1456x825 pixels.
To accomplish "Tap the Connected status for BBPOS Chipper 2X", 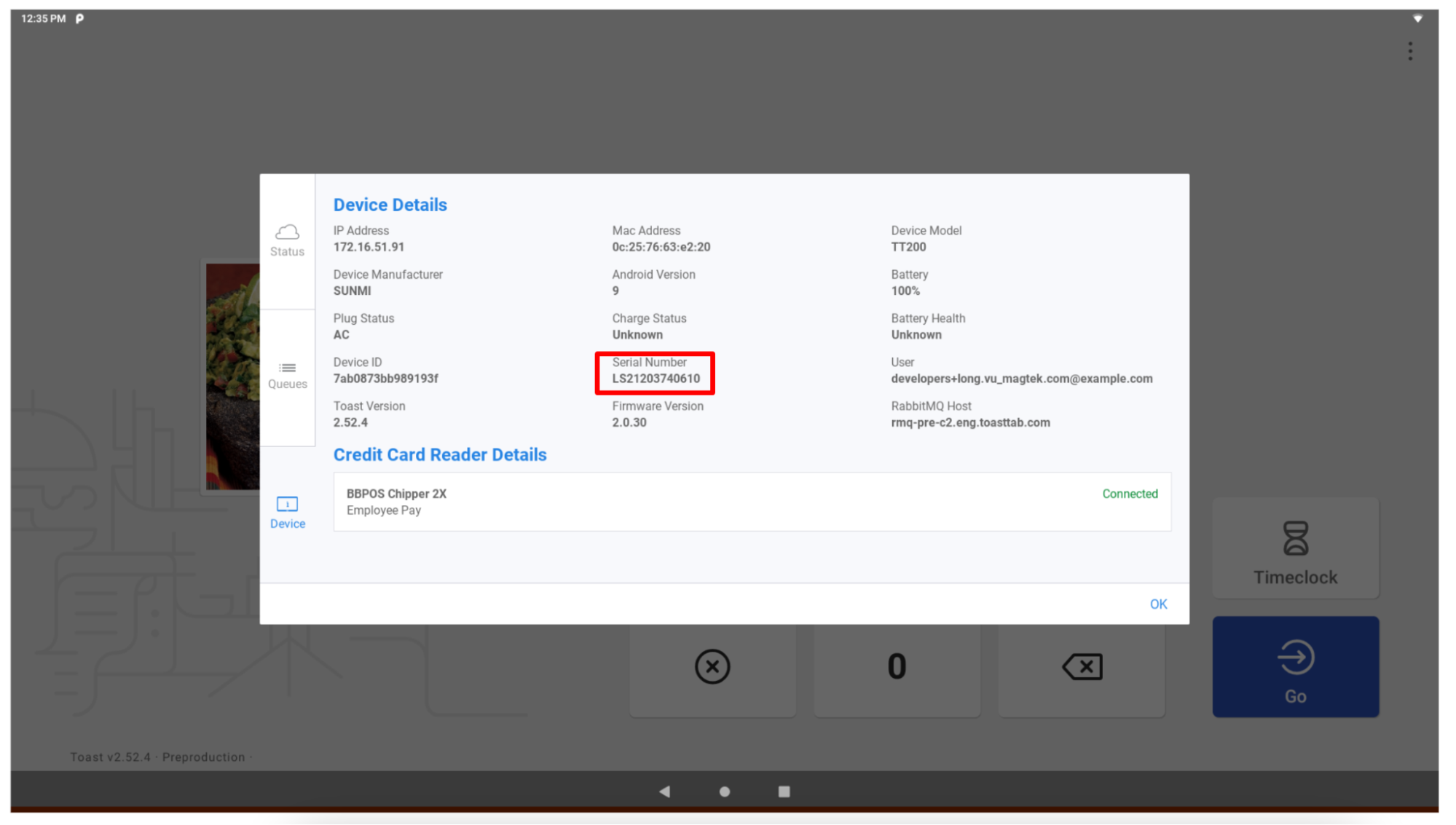I will [x=1130, y=494].
